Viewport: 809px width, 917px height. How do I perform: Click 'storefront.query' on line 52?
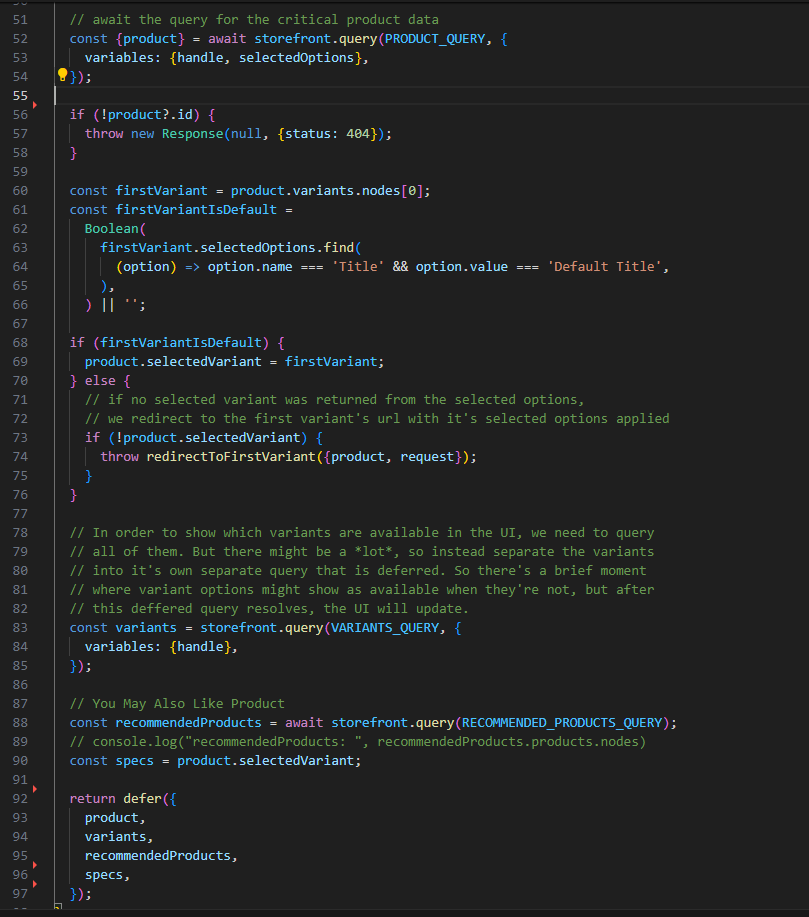[x=316, y=39]
